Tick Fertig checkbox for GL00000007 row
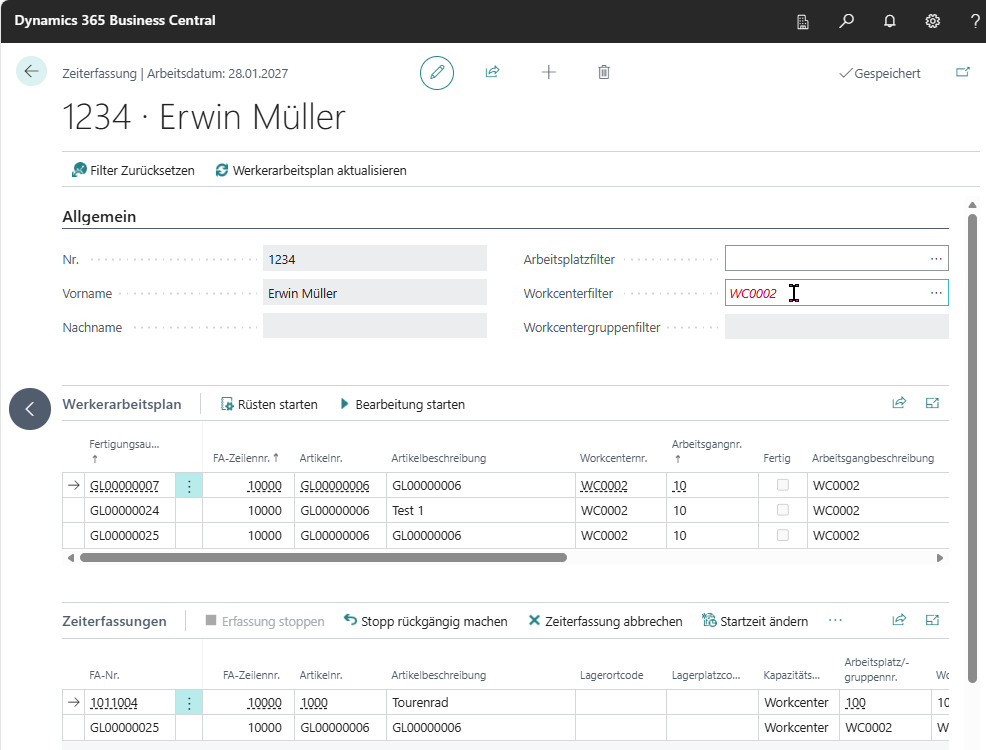Screen dimensions: 986x750 tap(783, 485)
